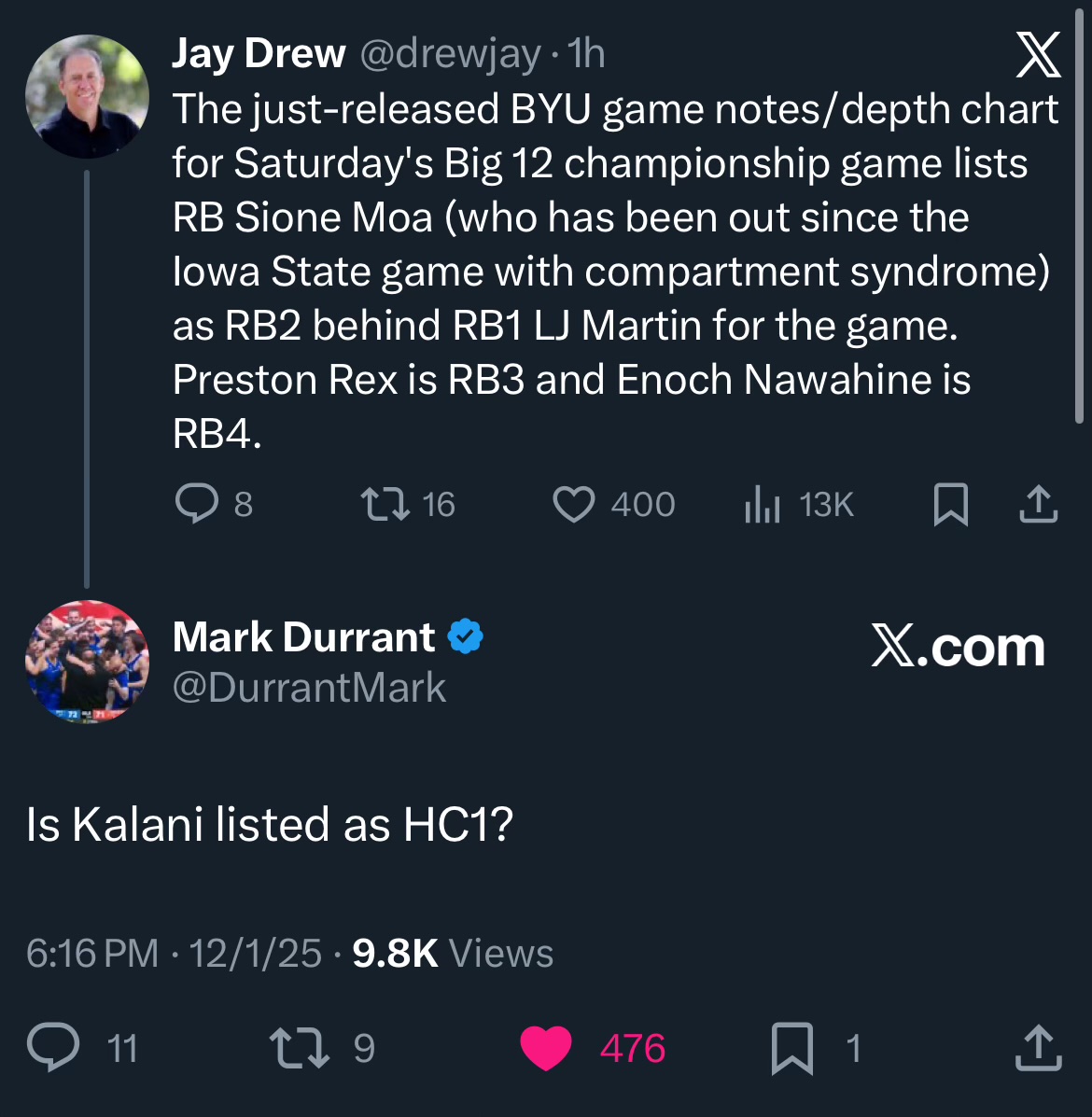Share Mark Durrant's tweet
Image resolution: width=1092 pixels, height=1117 pixels.
coord(1038,1047)
